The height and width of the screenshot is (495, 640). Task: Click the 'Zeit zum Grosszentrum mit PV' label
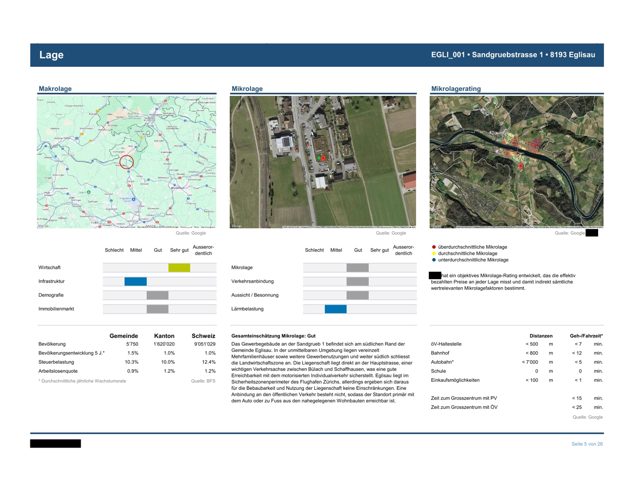point(464,398)
